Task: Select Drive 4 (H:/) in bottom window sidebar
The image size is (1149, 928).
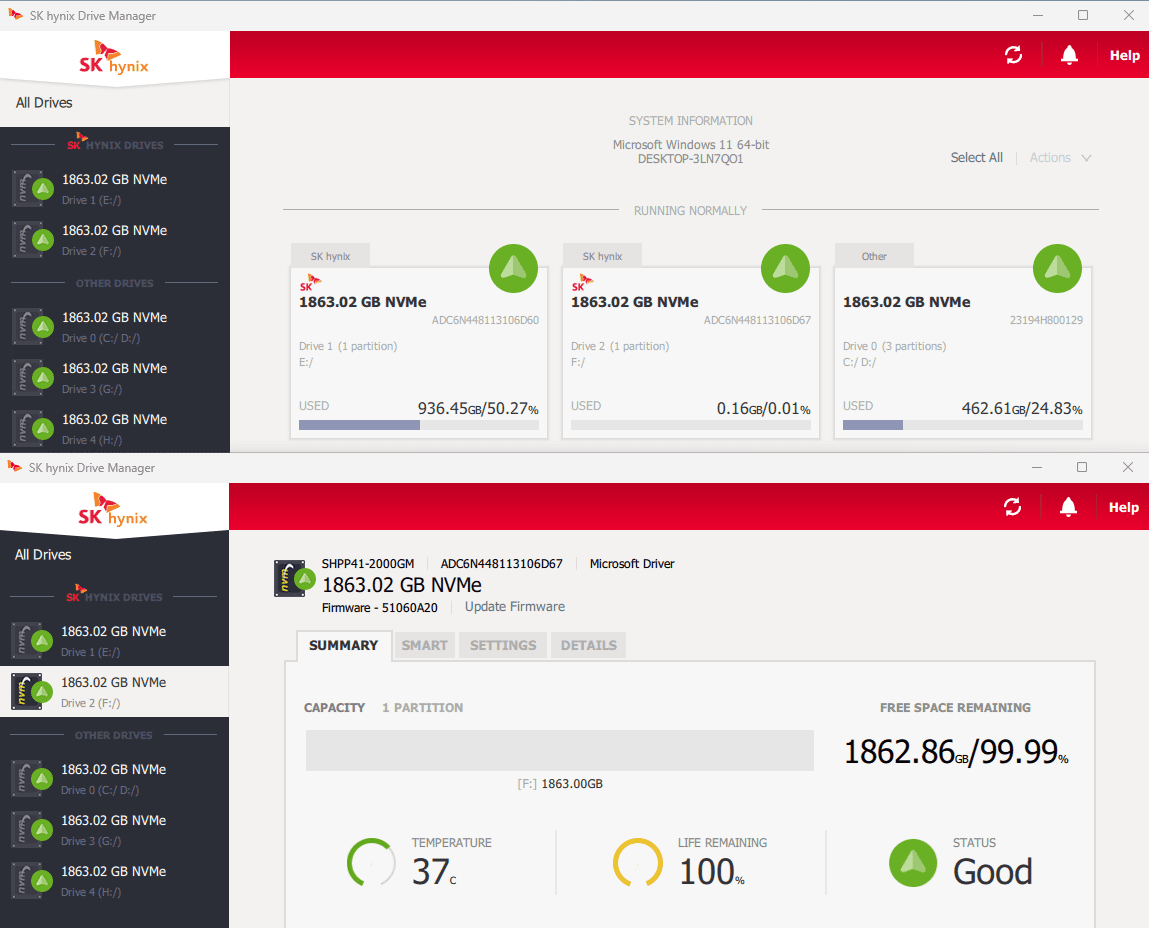Action: (114, 881)
